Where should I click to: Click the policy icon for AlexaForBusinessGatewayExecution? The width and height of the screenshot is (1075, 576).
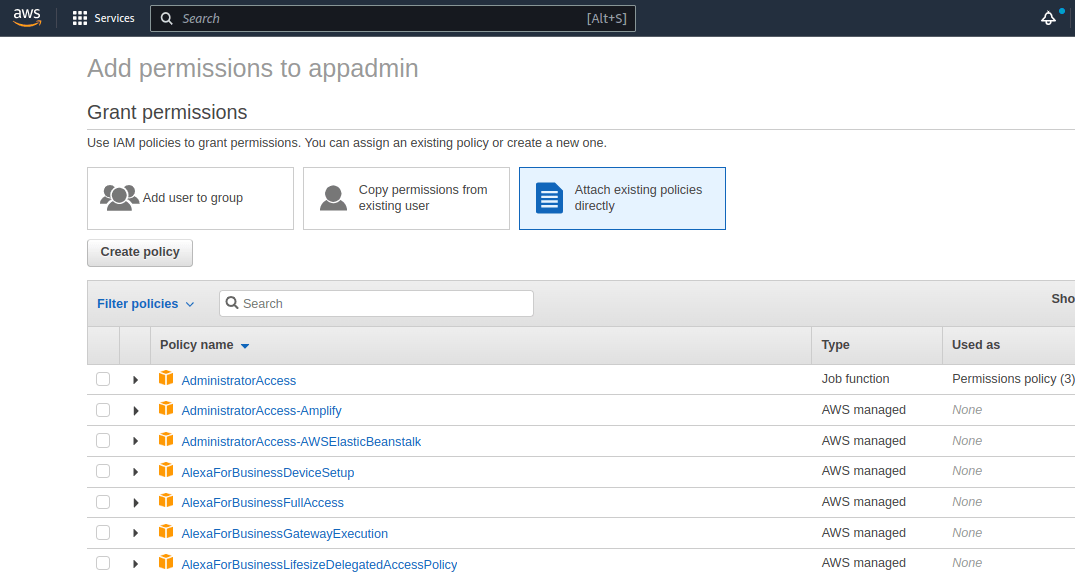166,531
